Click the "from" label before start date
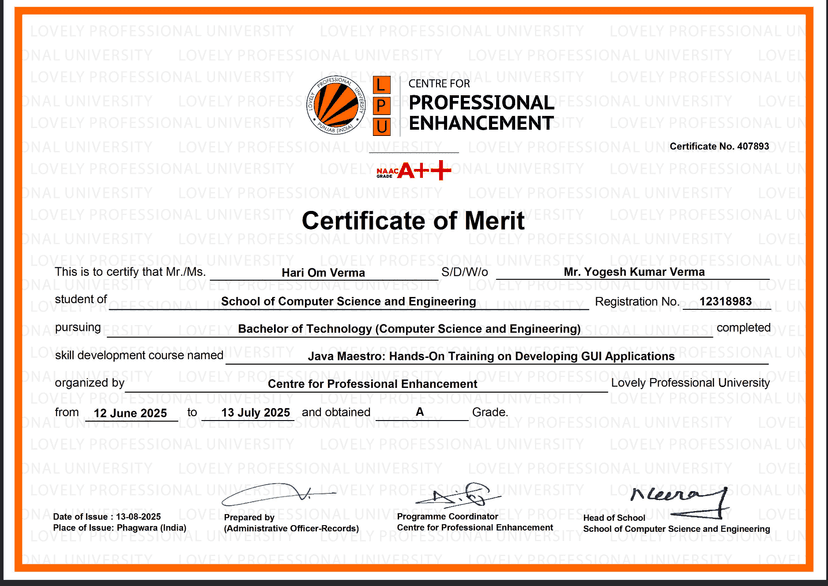 [x=67, y=412]
